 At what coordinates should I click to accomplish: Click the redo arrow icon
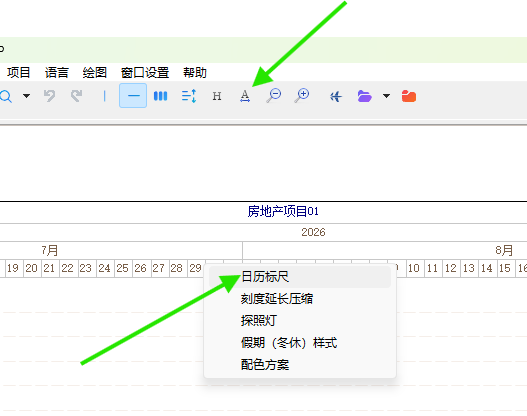tap(76, 96)
